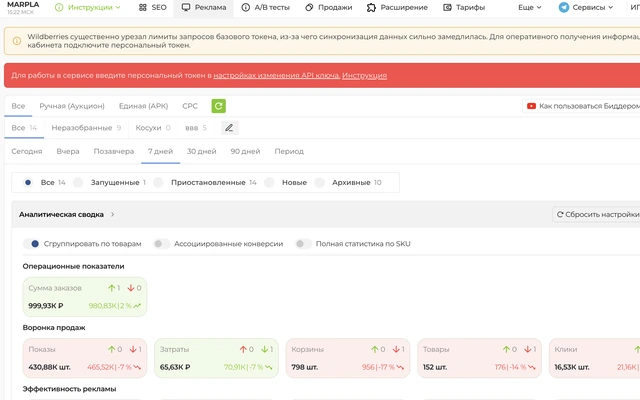Click red down arrow in Показы card
Image resolution: width=640 pixels, height=400 pixels.
click(x=133, y=349)
